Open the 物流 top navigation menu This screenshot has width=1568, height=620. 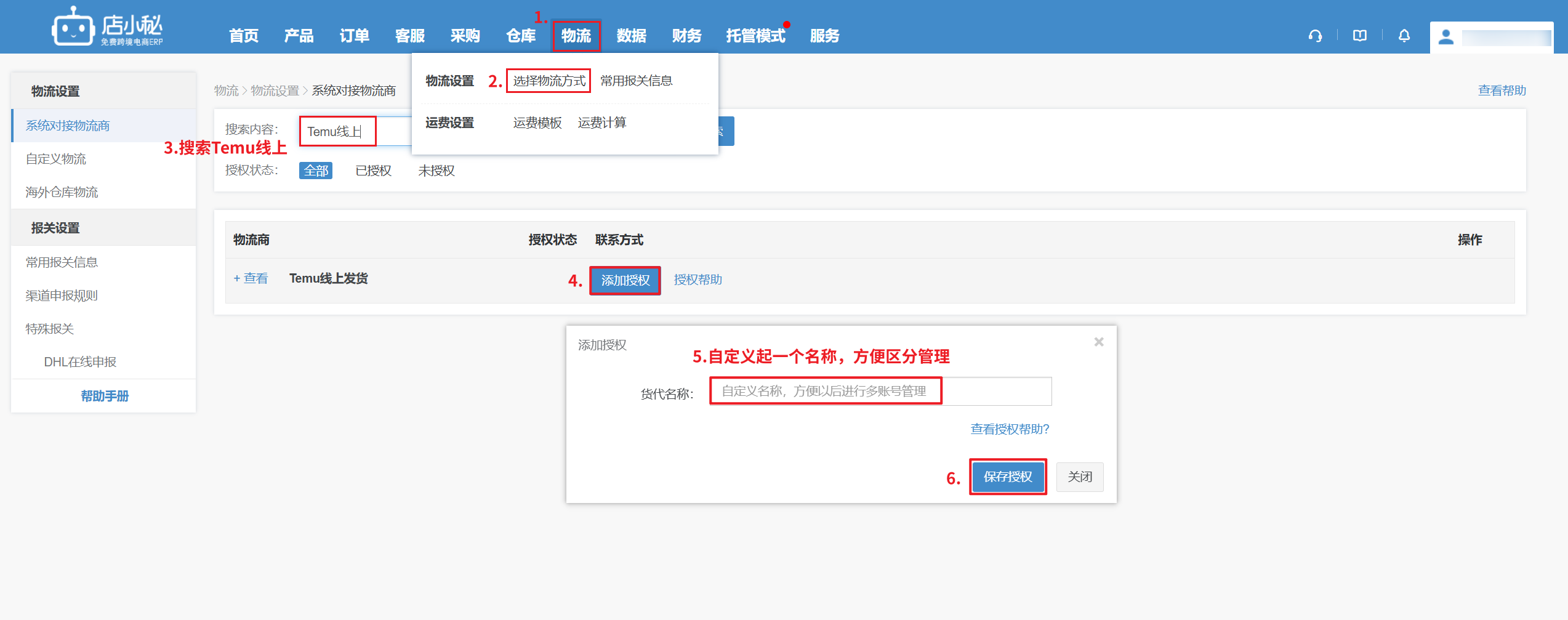tap(576, 36)
